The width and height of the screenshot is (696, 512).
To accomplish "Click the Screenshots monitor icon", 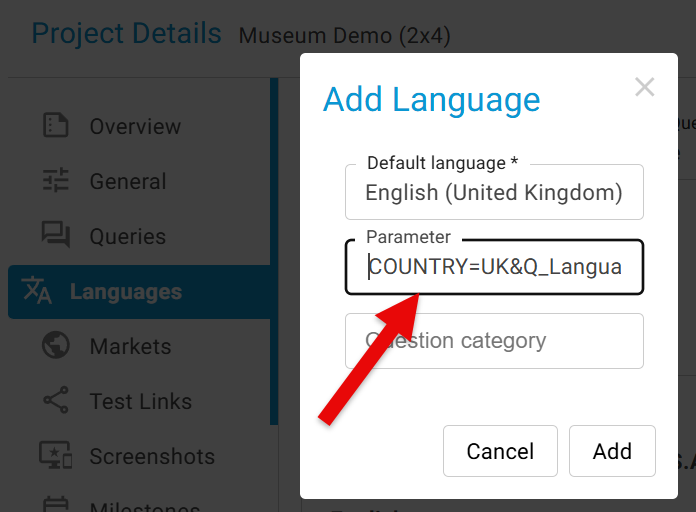I will pyautogui.click(x=56, y=456).
